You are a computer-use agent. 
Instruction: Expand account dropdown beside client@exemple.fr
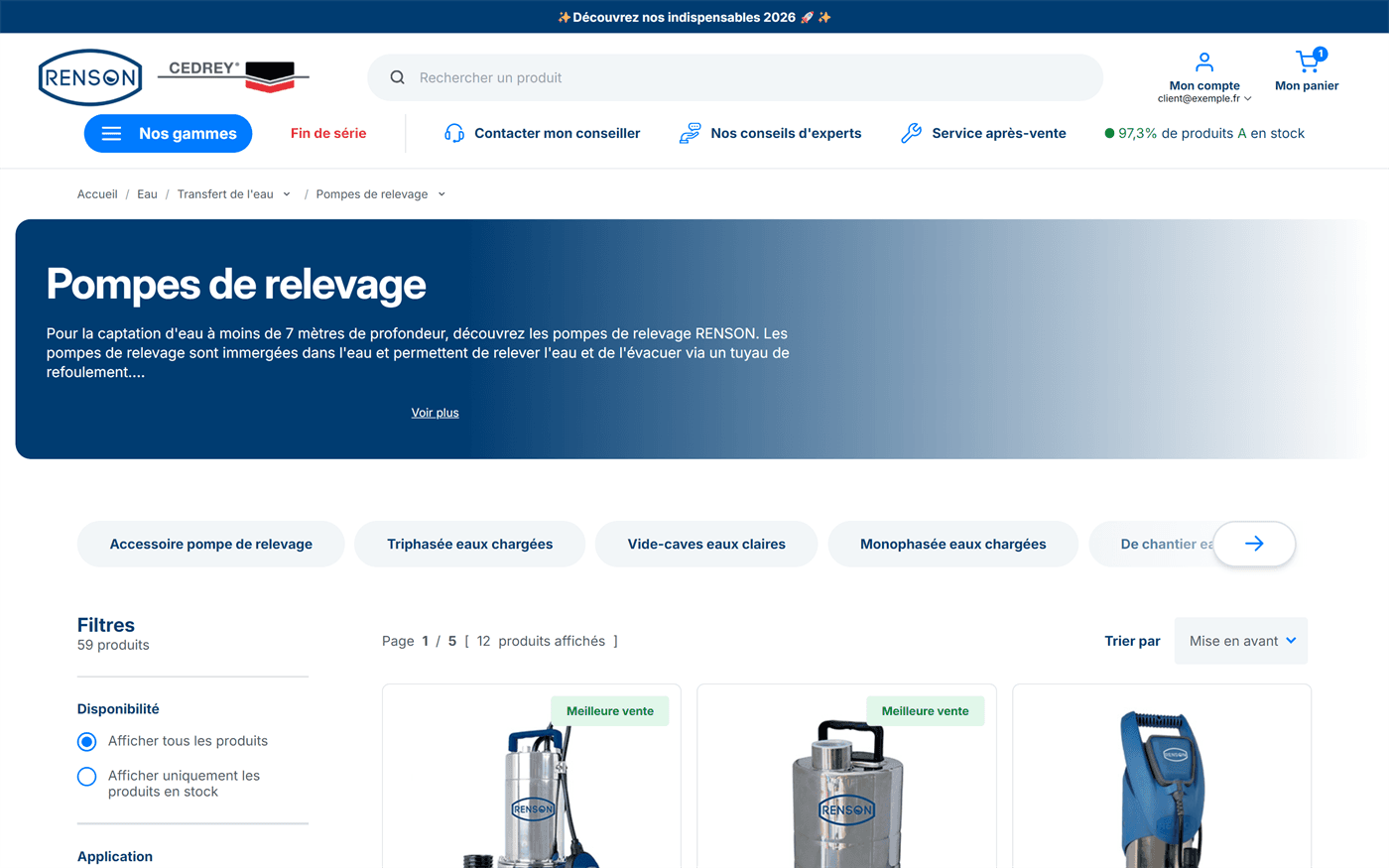pyautogui.click(x=1247, y=99)
